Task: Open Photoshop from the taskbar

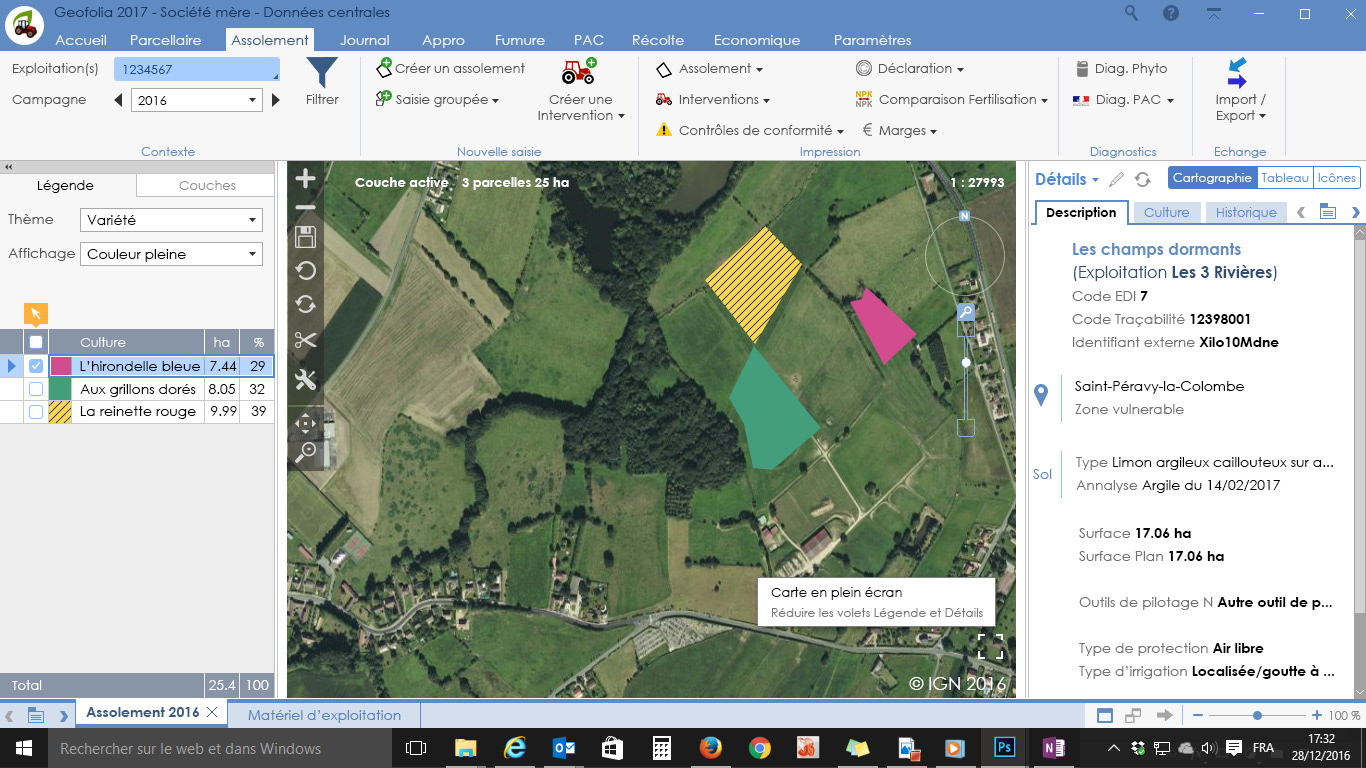Action: [1004, 747]
